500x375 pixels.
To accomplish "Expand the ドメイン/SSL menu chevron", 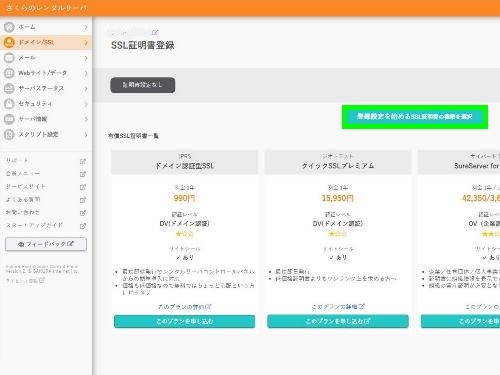I will [86, 42].
